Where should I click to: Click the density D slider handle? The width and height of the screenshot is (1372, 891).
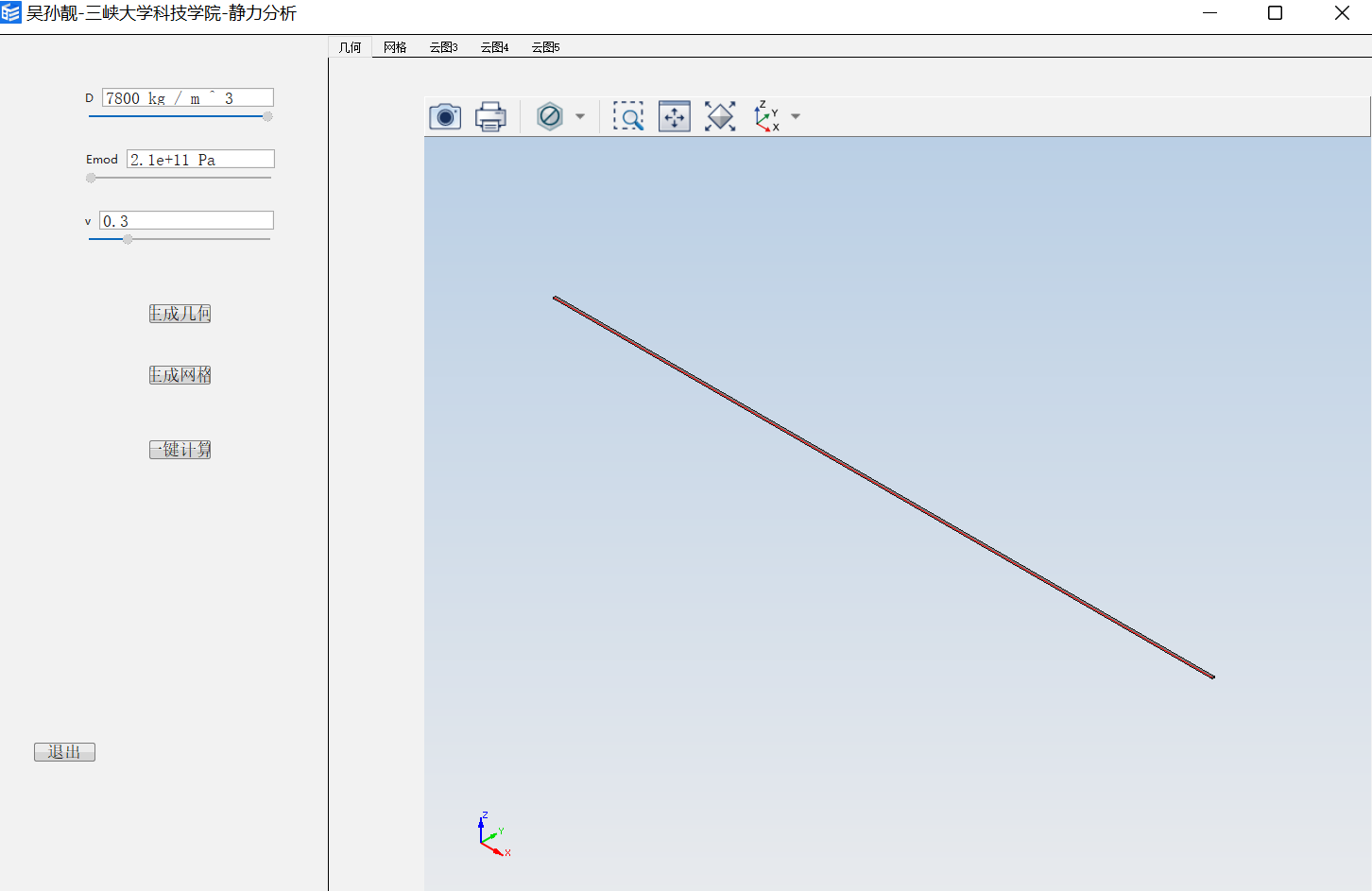[267, 117]
